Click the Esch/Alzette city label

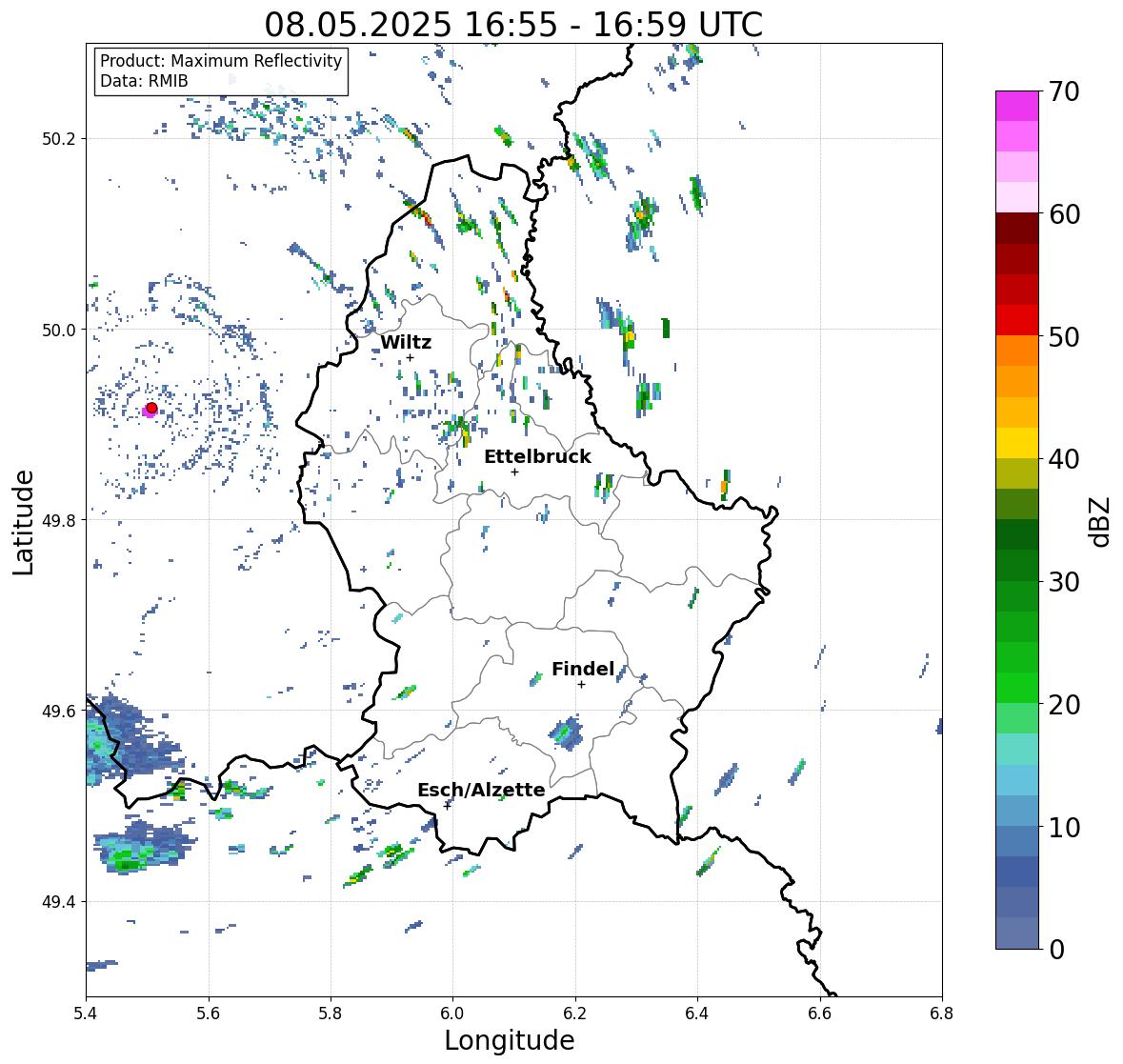tap(481, 790)
